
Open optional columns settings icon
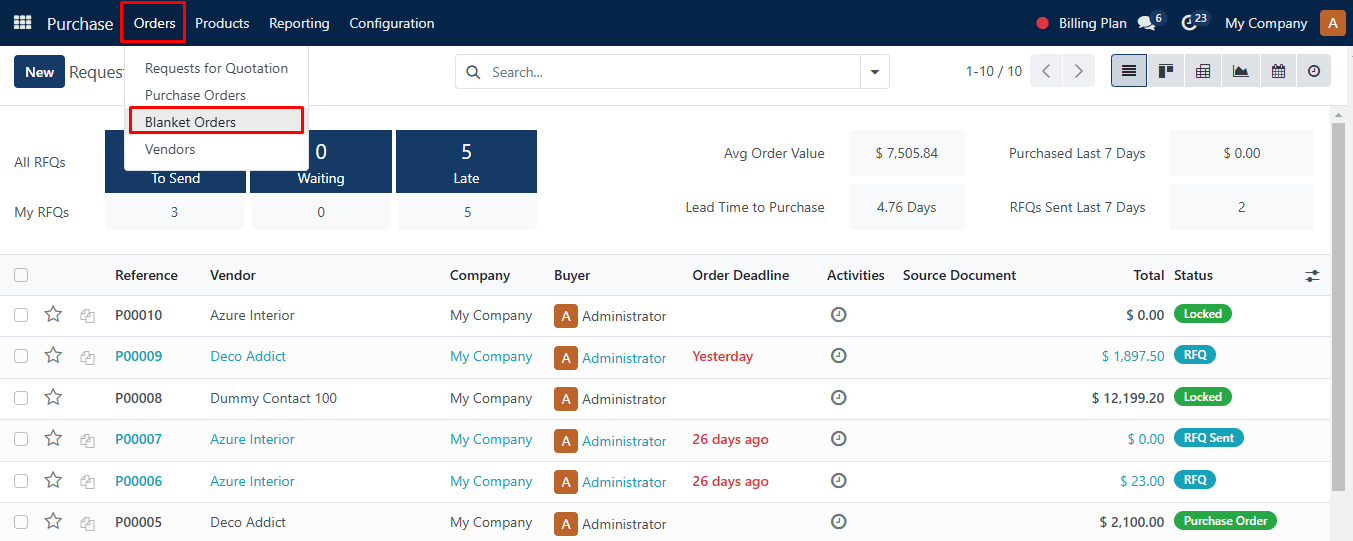pos(1313,276)
